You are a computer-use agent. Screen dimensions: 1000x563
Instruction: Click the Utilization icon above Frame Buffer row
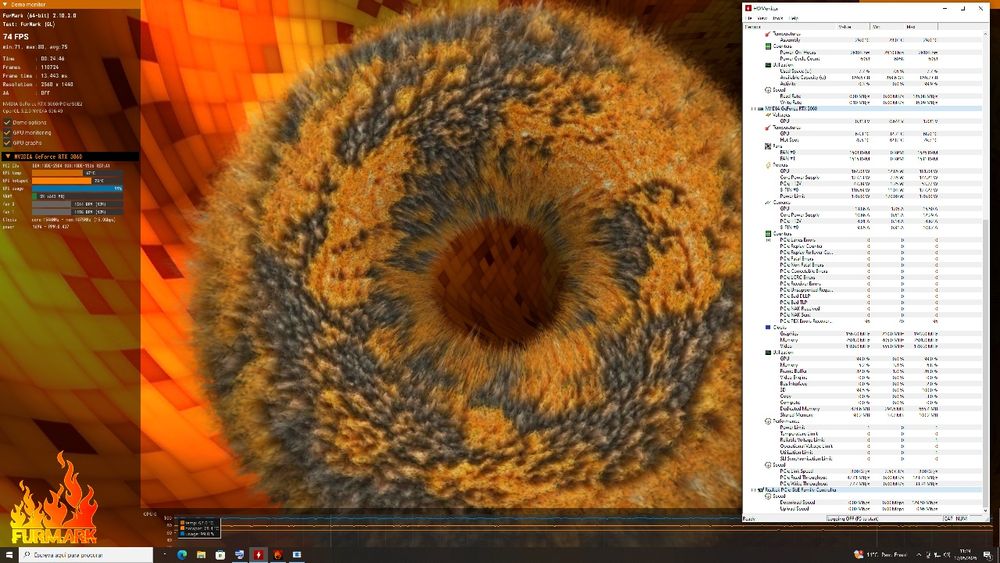point(768,353)
